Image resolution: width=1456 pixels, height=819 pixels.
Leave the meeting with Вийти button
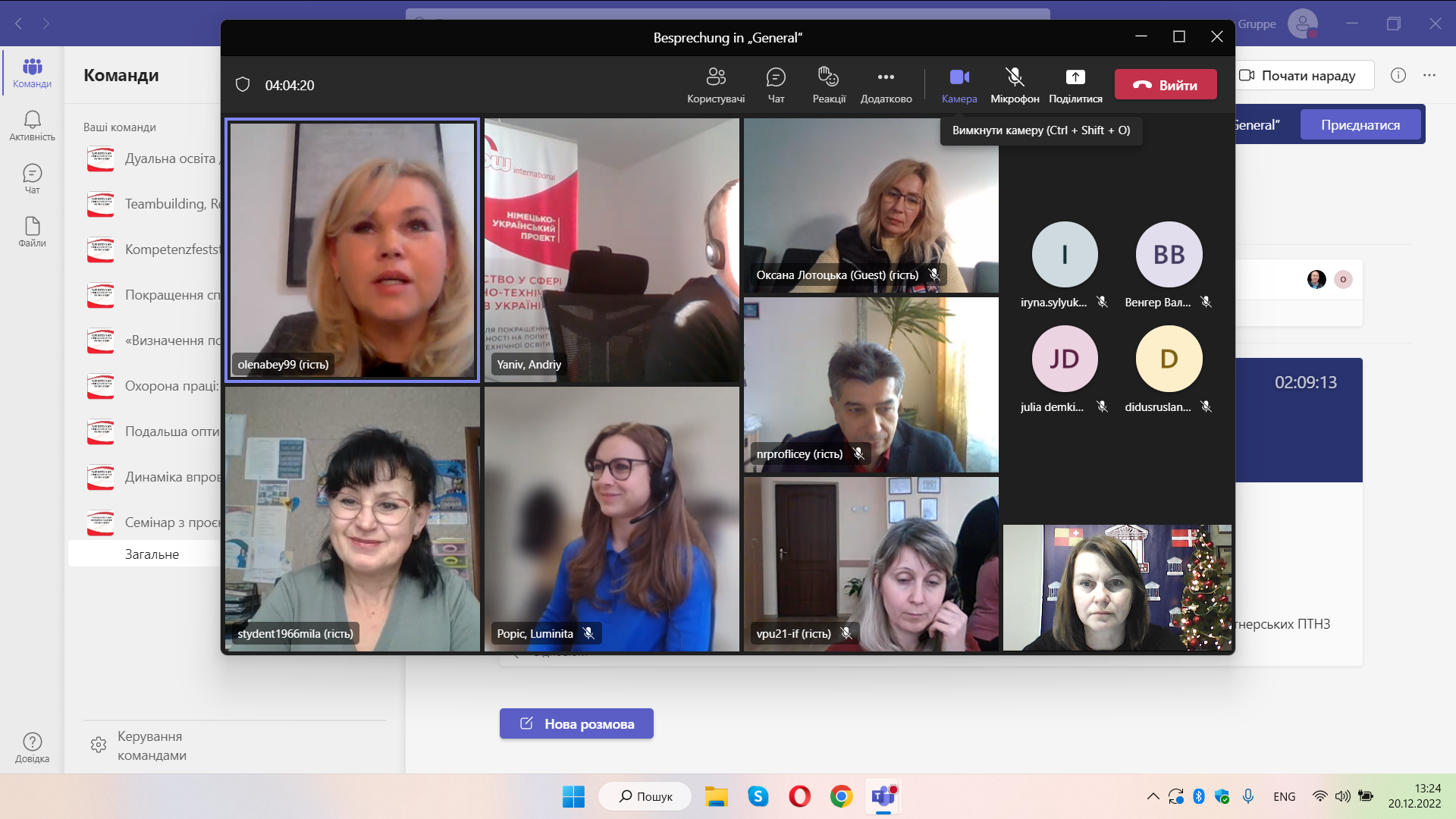1165,85
